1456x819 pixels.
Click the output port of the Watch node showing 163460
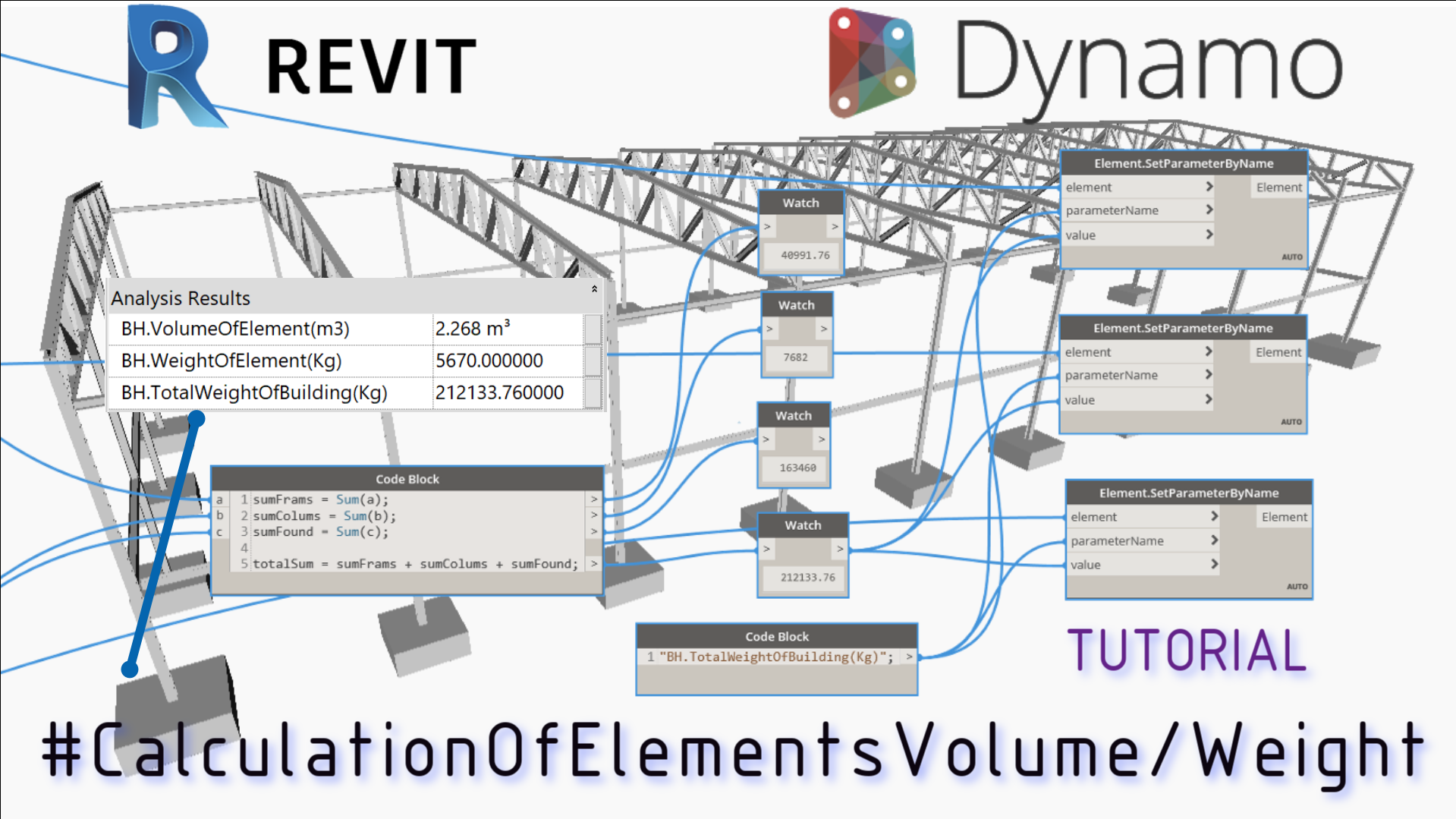pos(821,439)
